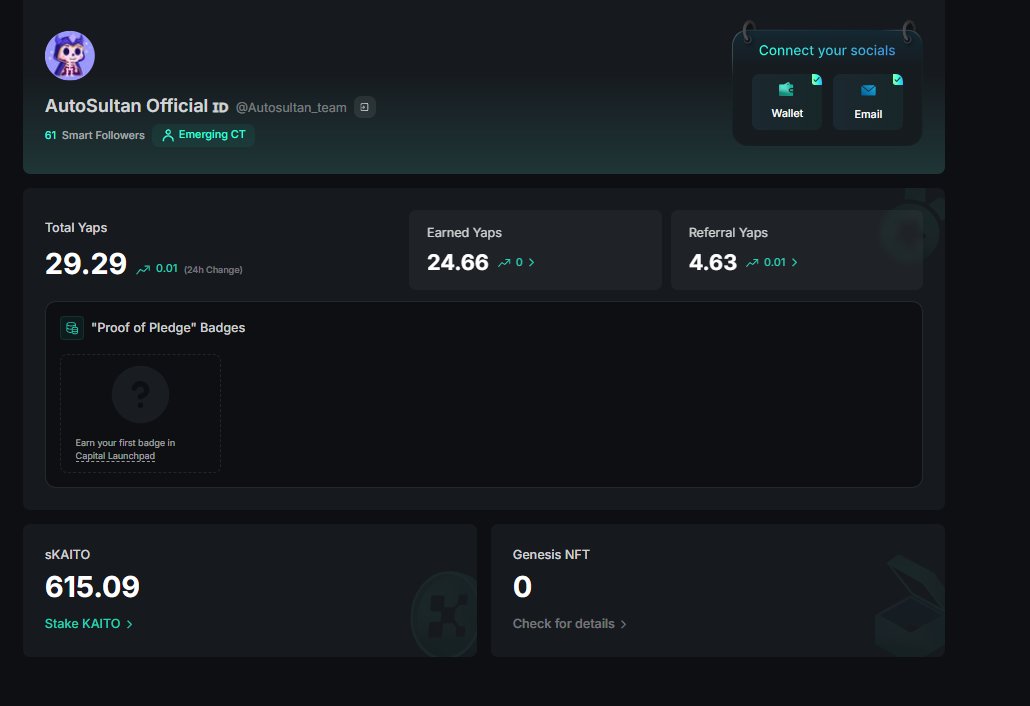The image size is (1030, 706).
Task: Click the ID badge icon next to AutoSultan Official
Action: point(220,108)
